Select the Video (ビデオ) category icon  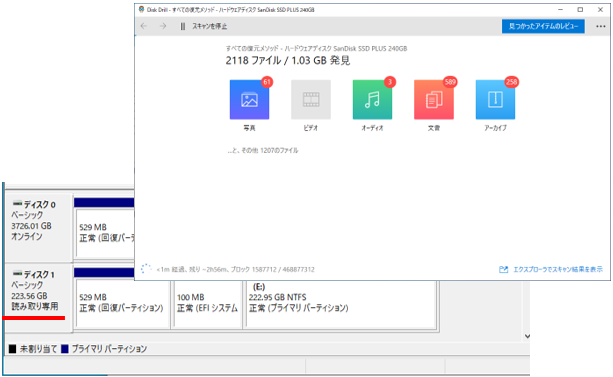(311, 100)
